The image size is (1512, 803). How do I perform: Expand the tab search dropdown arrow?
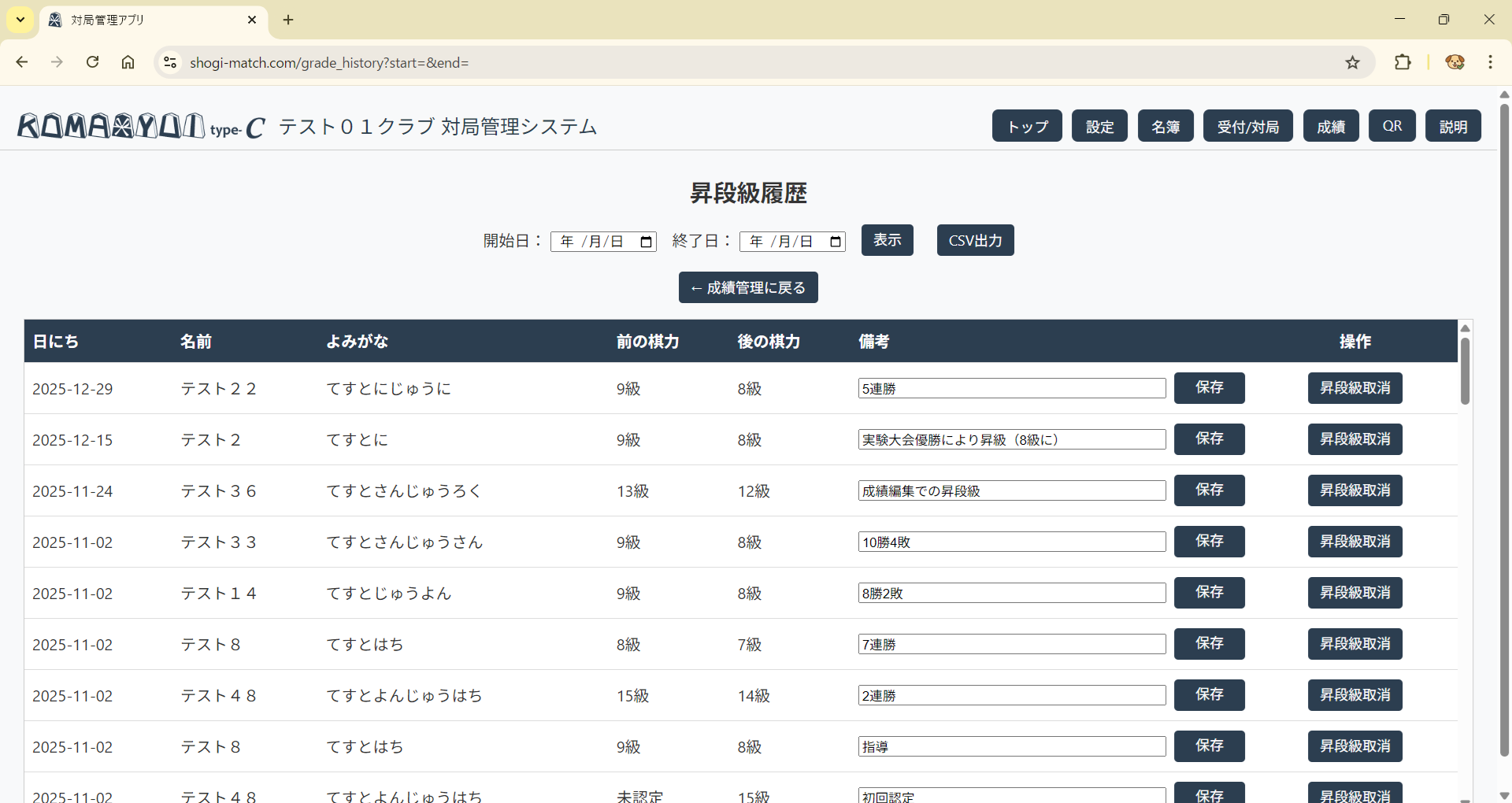click(20, 20)
